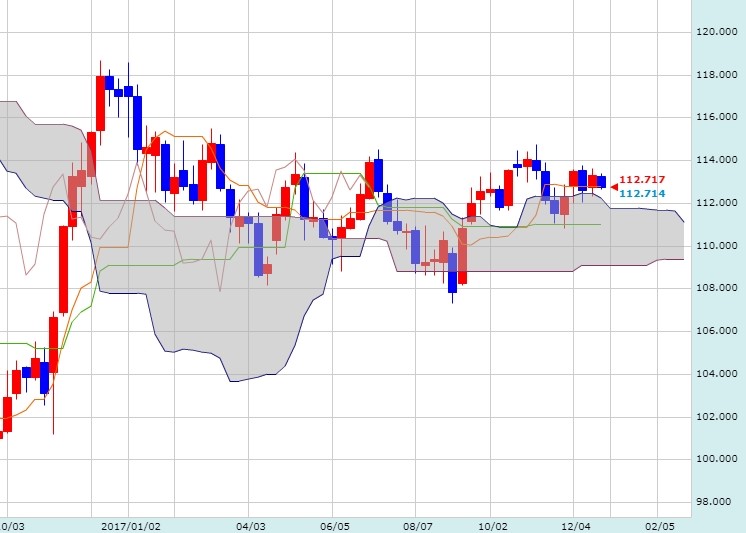Select the 12/04 date label
746x533 pixels.
point(576,526)
